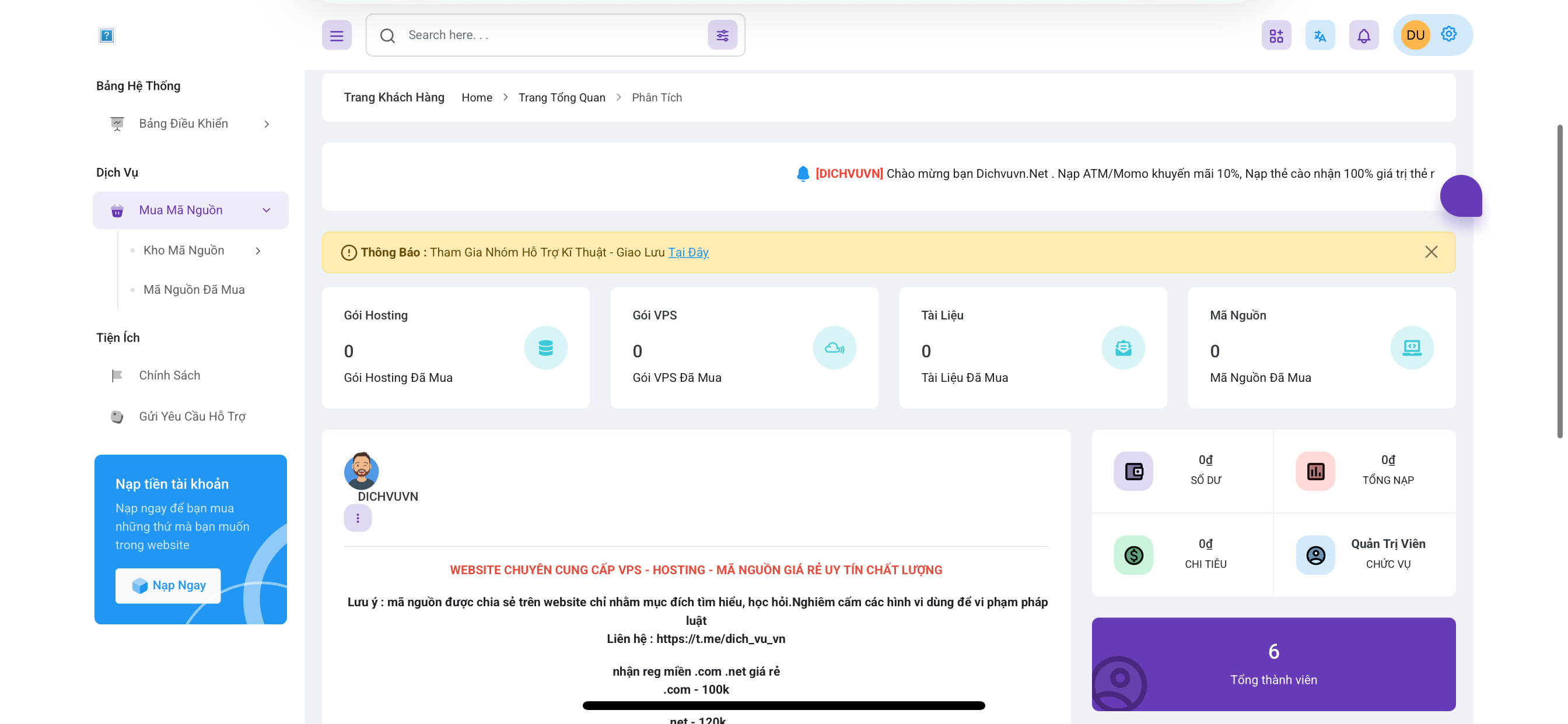Open three-dot menu under DICHVUVN
The image size is (1568, 724).
(x=358, y=518)
